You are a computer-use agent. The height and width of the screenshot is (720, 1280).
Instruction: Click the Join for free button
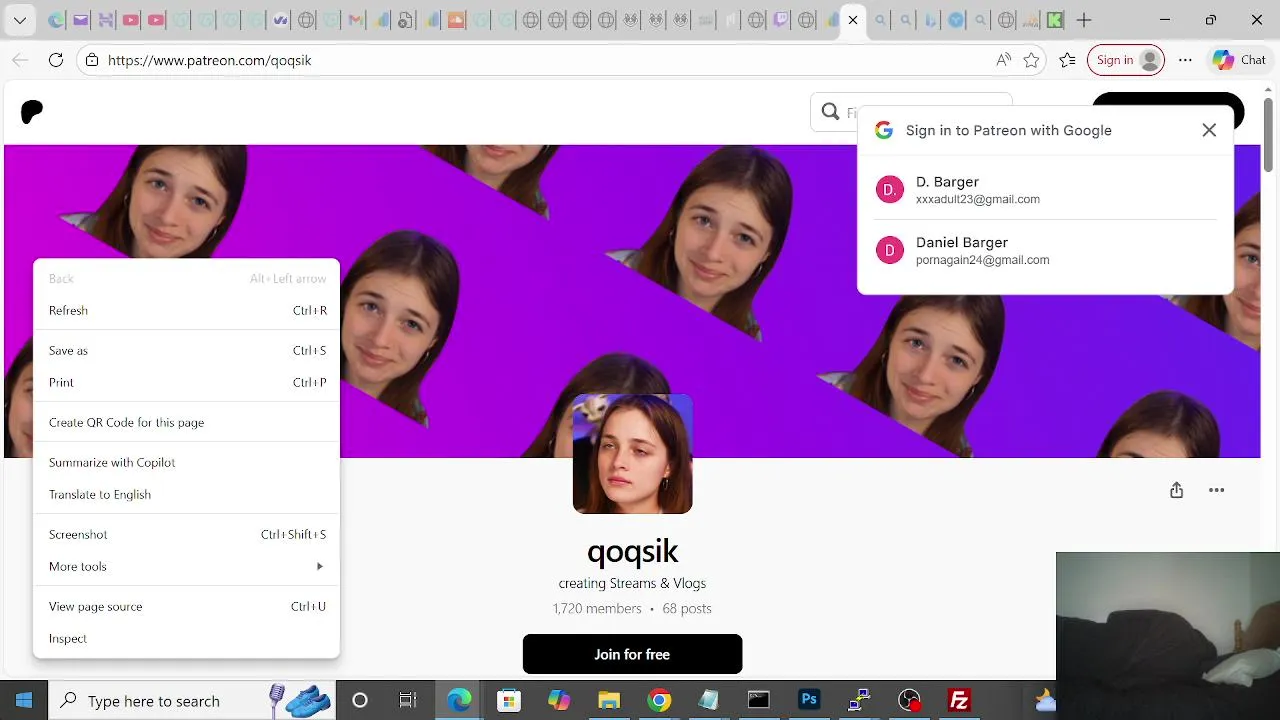(x=632, y=654)
